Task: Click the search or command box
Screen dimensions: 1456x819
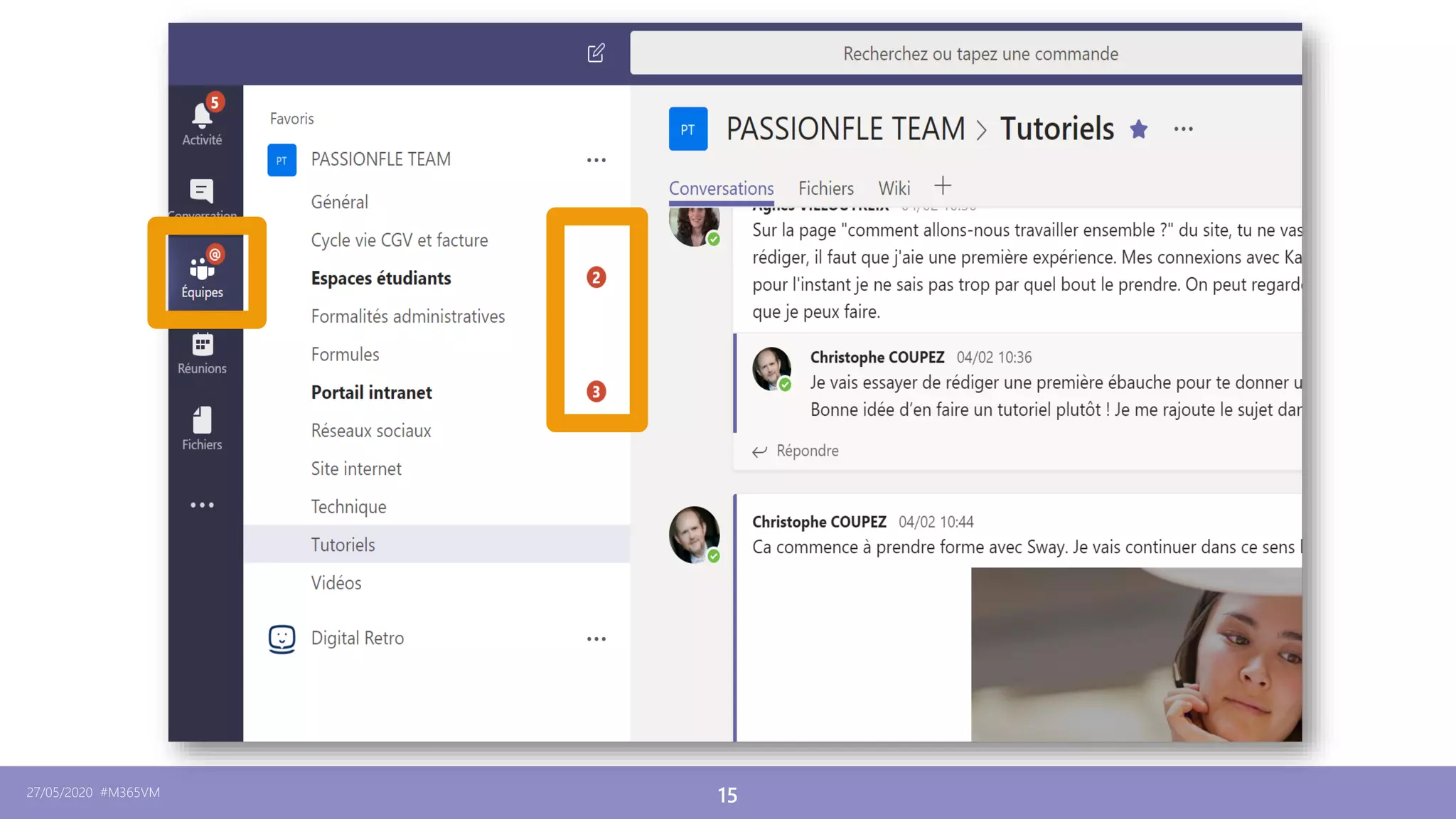Action: (980, 54)
